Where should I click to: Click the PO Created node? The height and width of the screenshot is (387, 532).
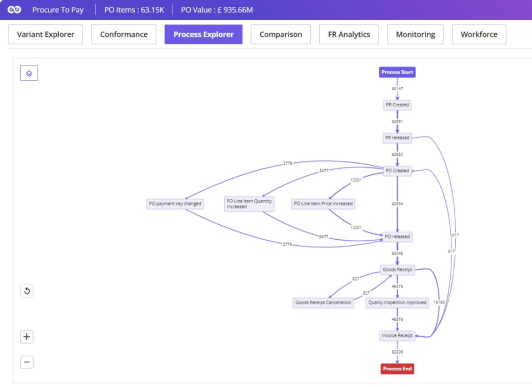click(x=397, y=171)
